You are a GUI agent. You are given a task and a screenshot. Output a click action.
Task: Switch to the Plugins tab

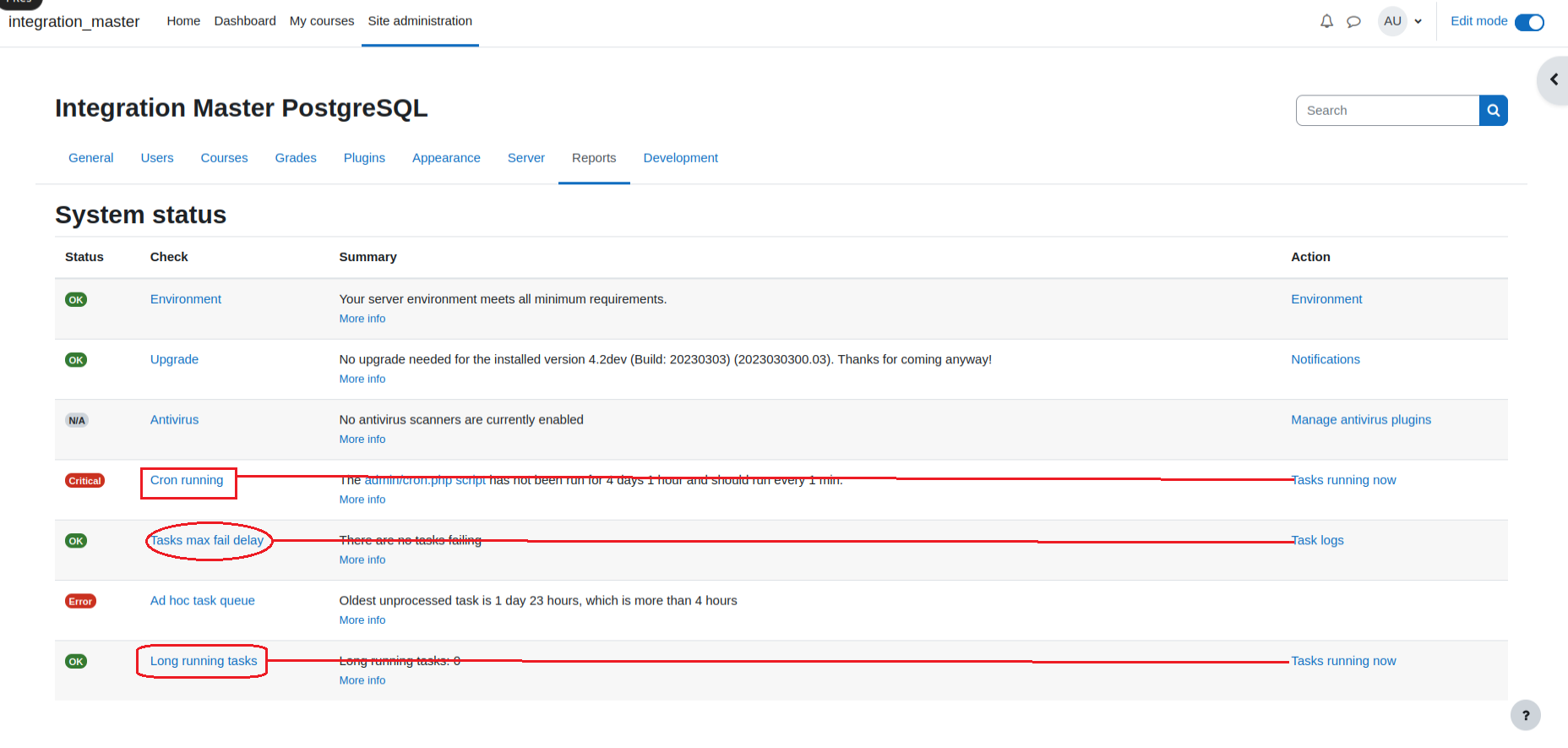tap(364, 158)
